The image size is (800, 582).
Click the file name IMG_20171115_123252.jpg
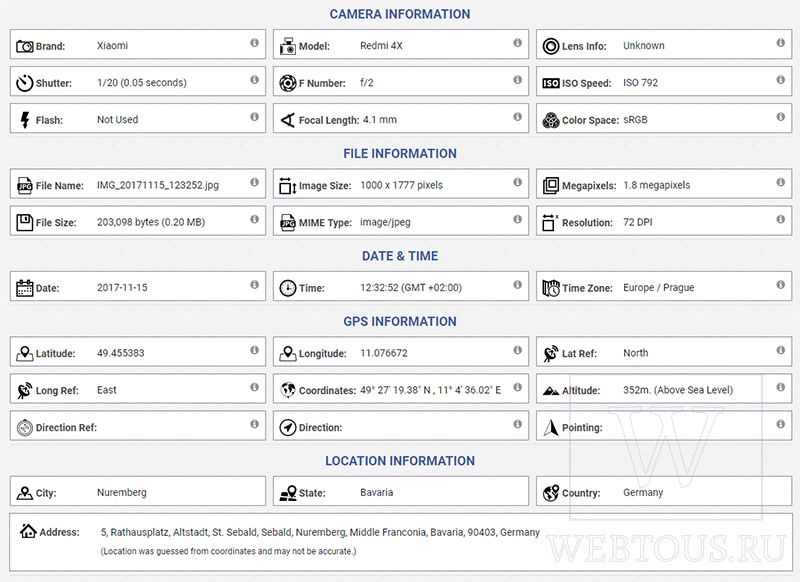(x=158, y=185)
